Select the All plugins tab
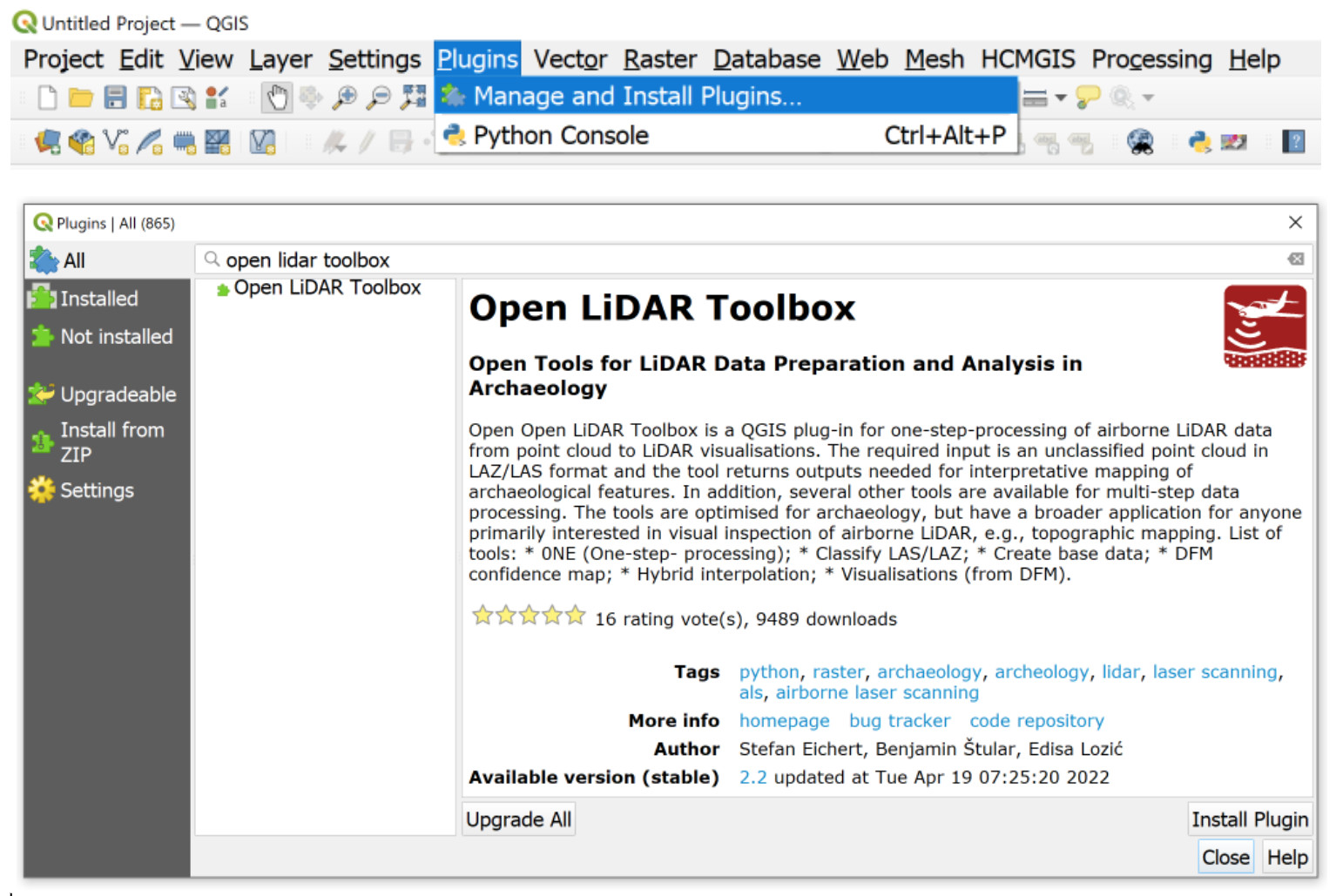 tap(108, 260)
